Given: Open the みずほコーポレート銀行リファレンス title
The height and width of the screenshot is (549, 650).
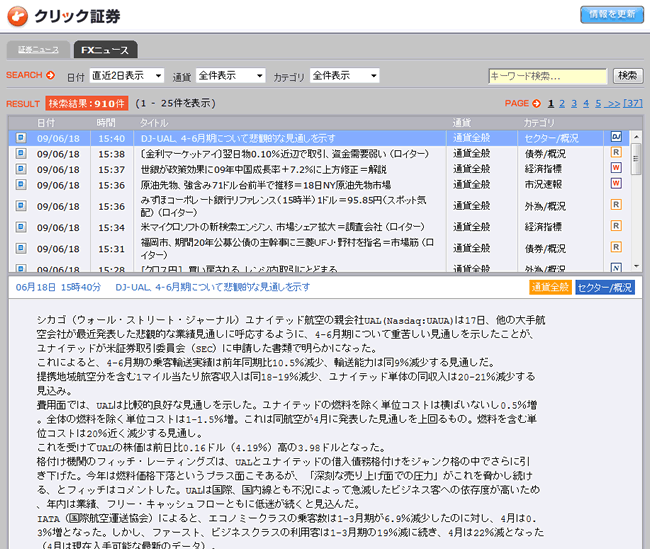Looking at the screenshot, I should 284,206.
